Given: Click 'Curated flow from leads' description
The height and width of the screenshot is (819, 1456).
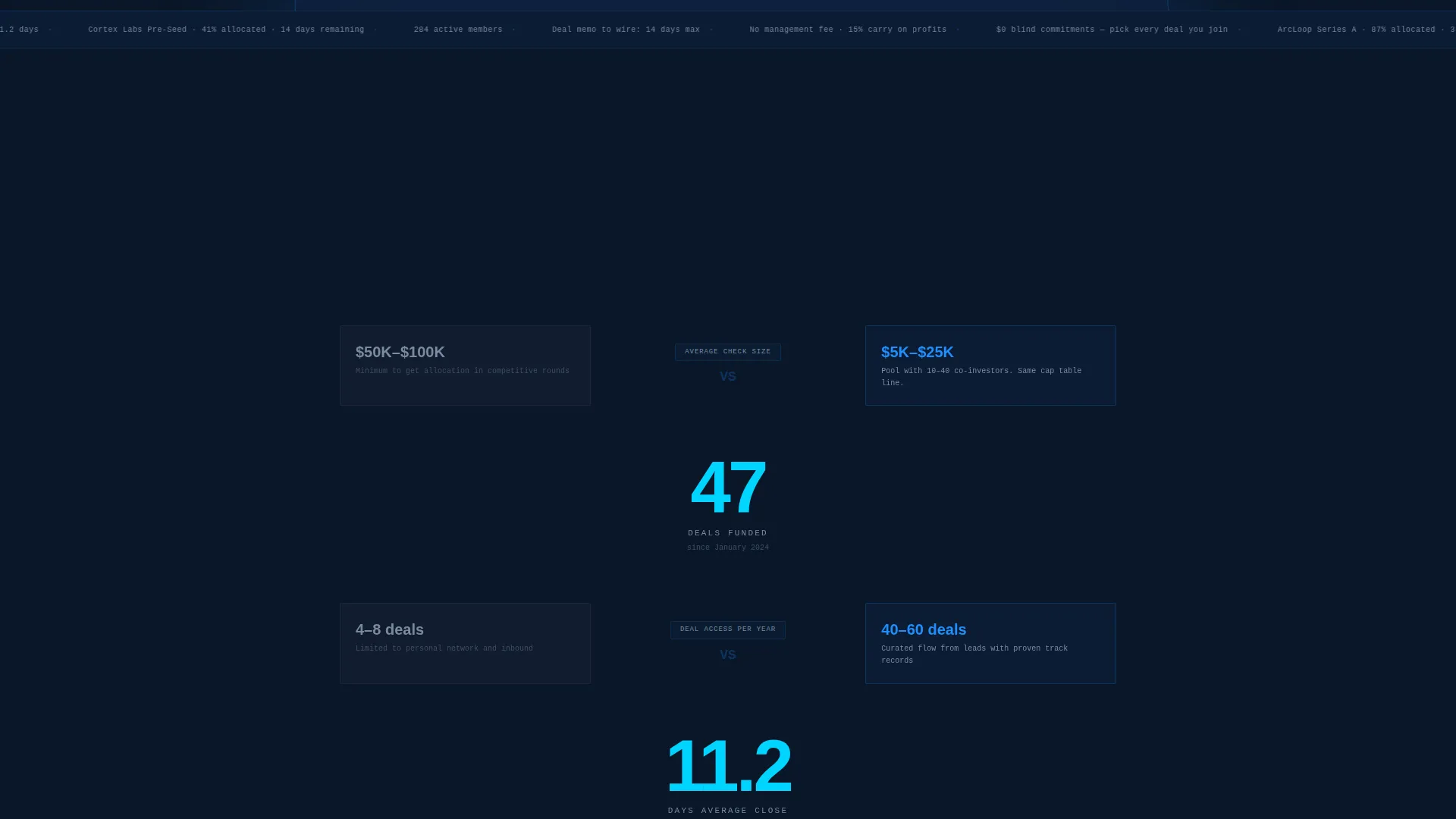Looking at the screenshot, I should tap(974, 654).
